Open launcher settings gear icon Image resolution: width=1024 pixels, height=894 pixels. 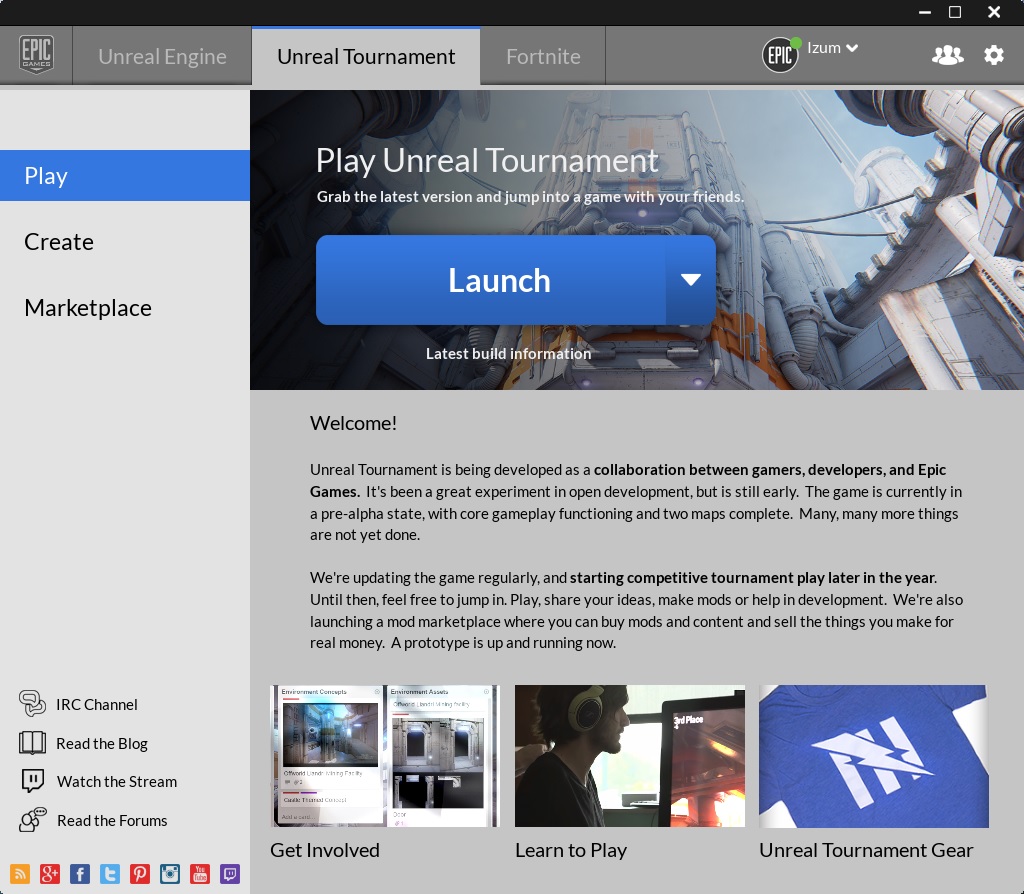[994, 56]
